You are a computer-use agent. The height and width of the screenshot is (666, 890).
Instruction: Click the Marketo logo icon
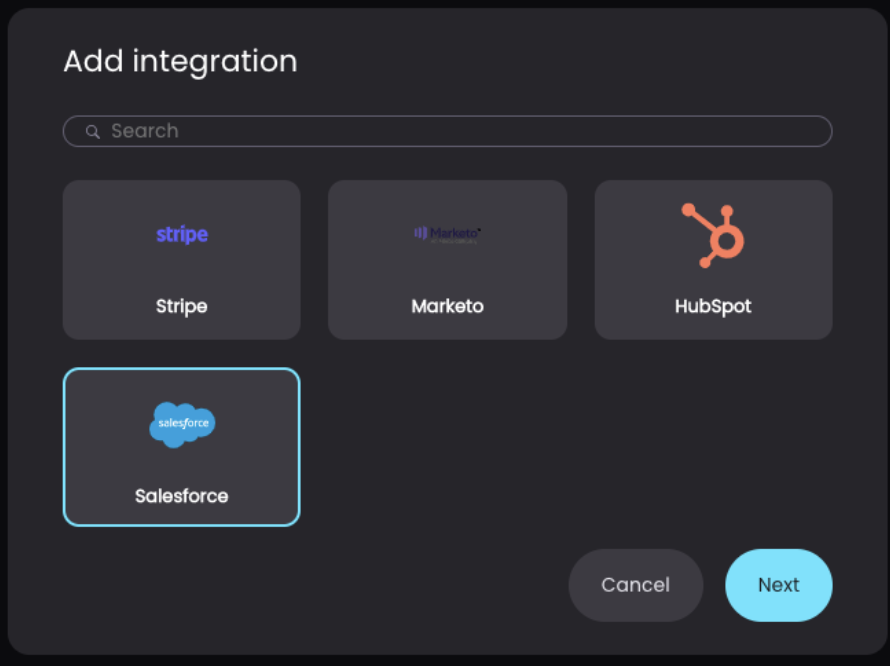click(447, 234)
